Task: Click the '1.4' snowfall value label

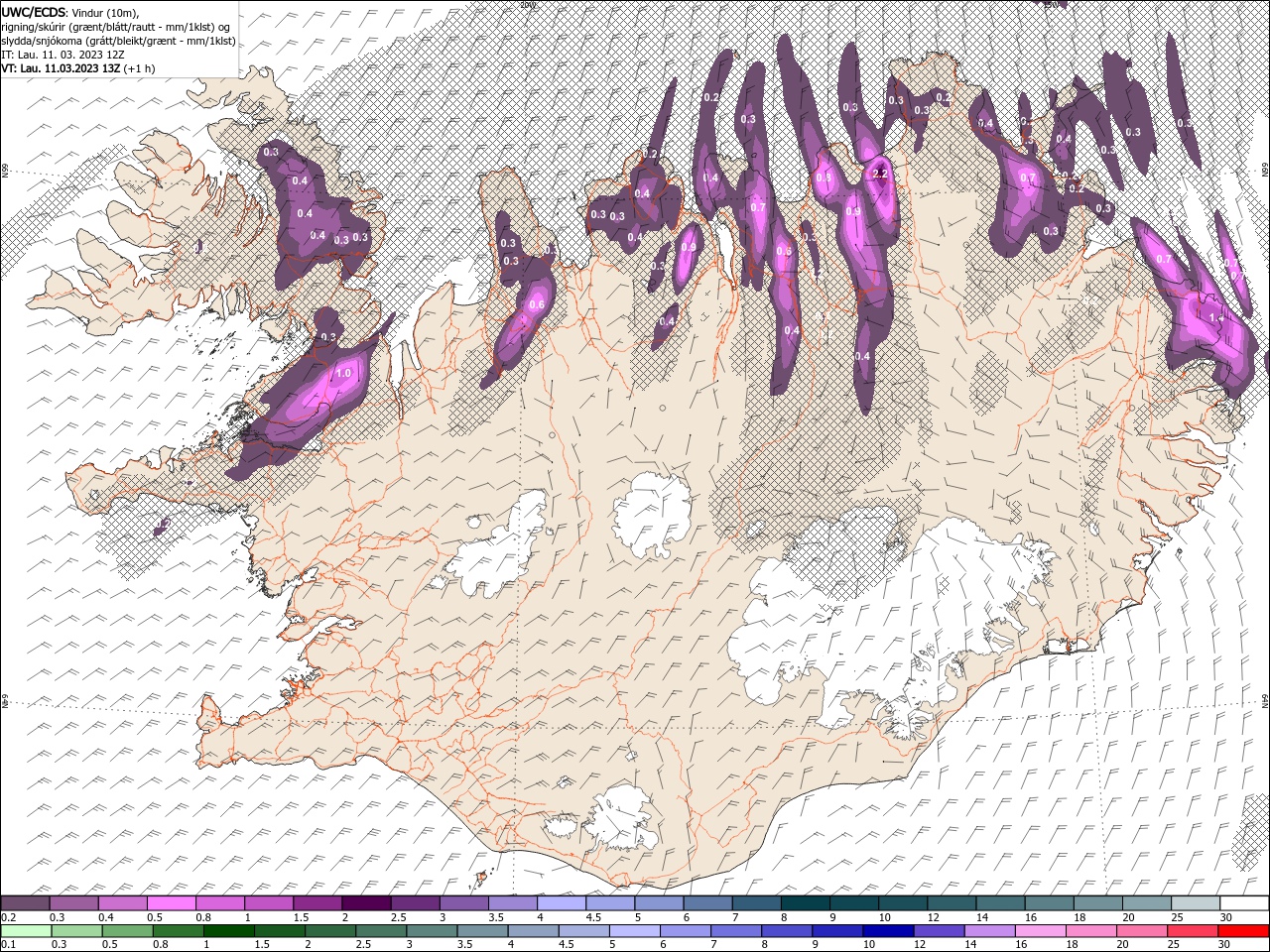Action: pyautogui.click(x=1217, y=316)
